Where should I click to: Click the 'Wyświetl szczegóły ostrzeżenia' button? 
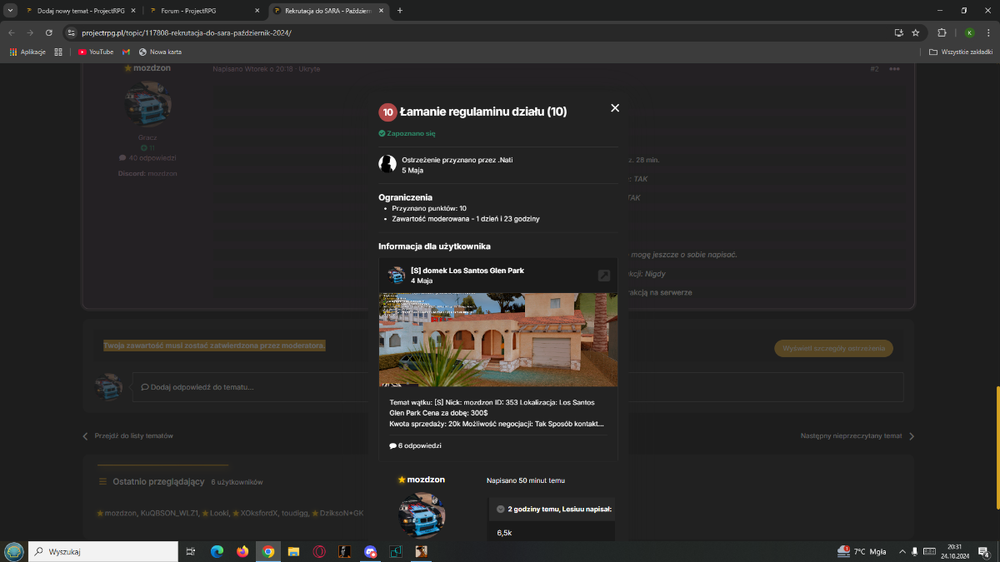[834, 348]
